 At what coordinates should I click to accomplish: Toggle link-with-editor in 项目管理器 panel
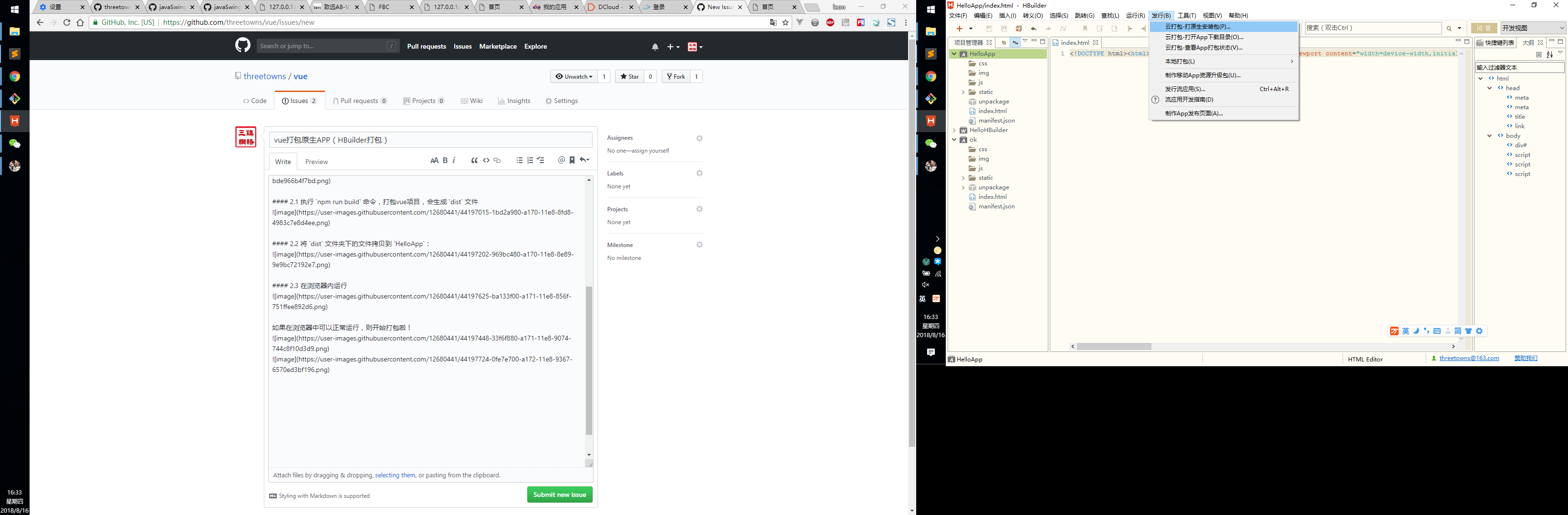(1014, 42)
